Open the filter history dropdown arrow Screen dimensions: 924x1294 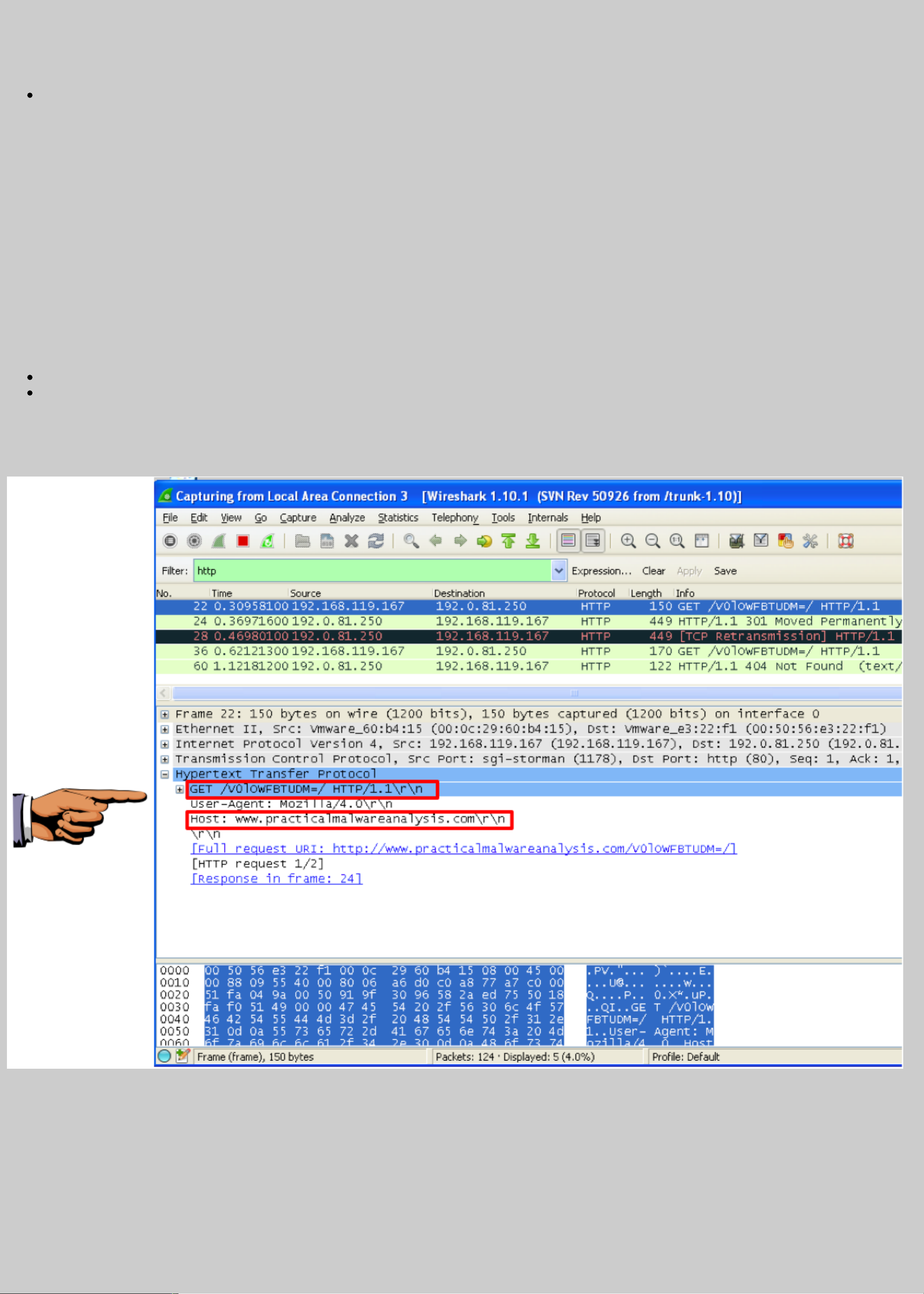[x=559, y=570]
